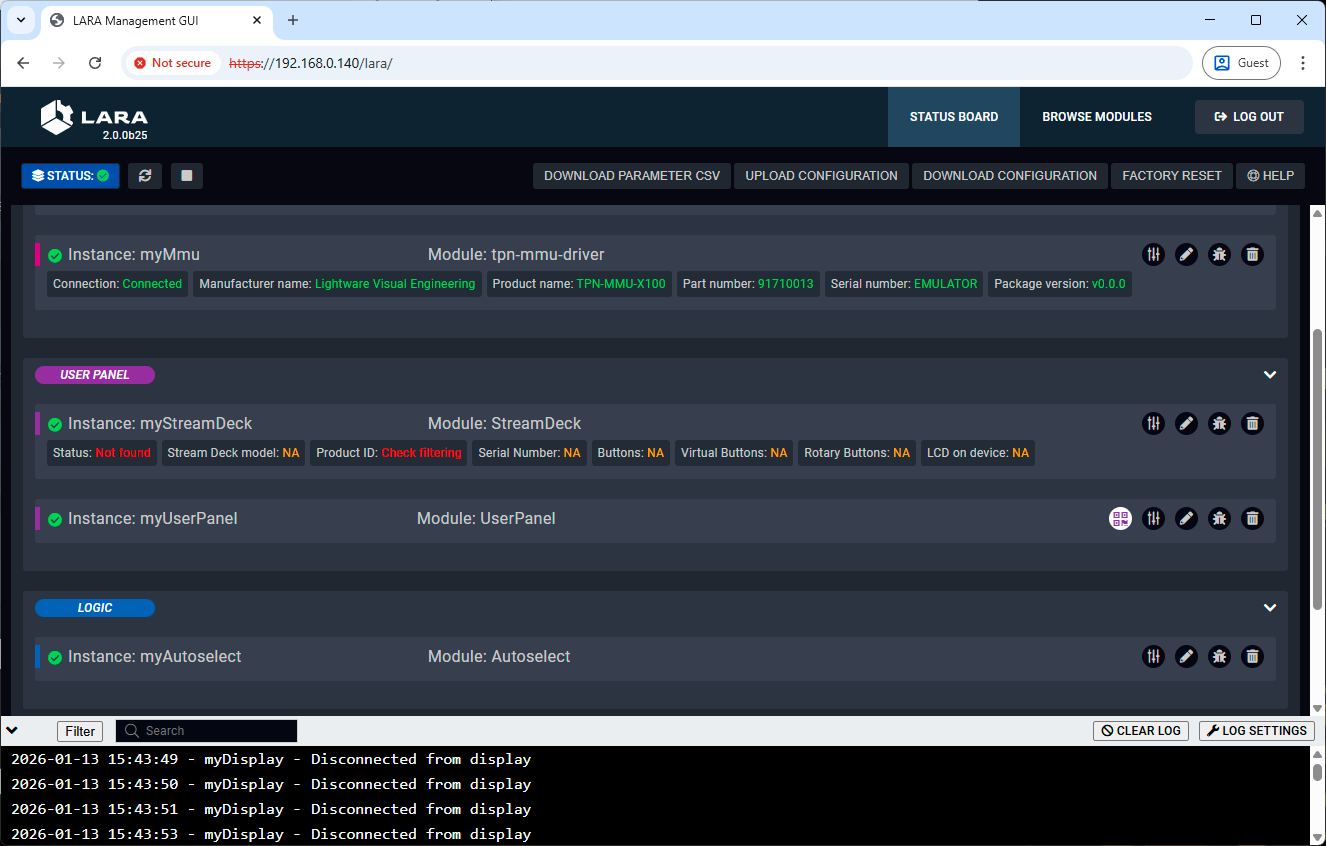Open the debug bug icon for myAutoselect
Image resolution: width=1326 pixels, height=846 pixels.
[x=1219, y=656]
